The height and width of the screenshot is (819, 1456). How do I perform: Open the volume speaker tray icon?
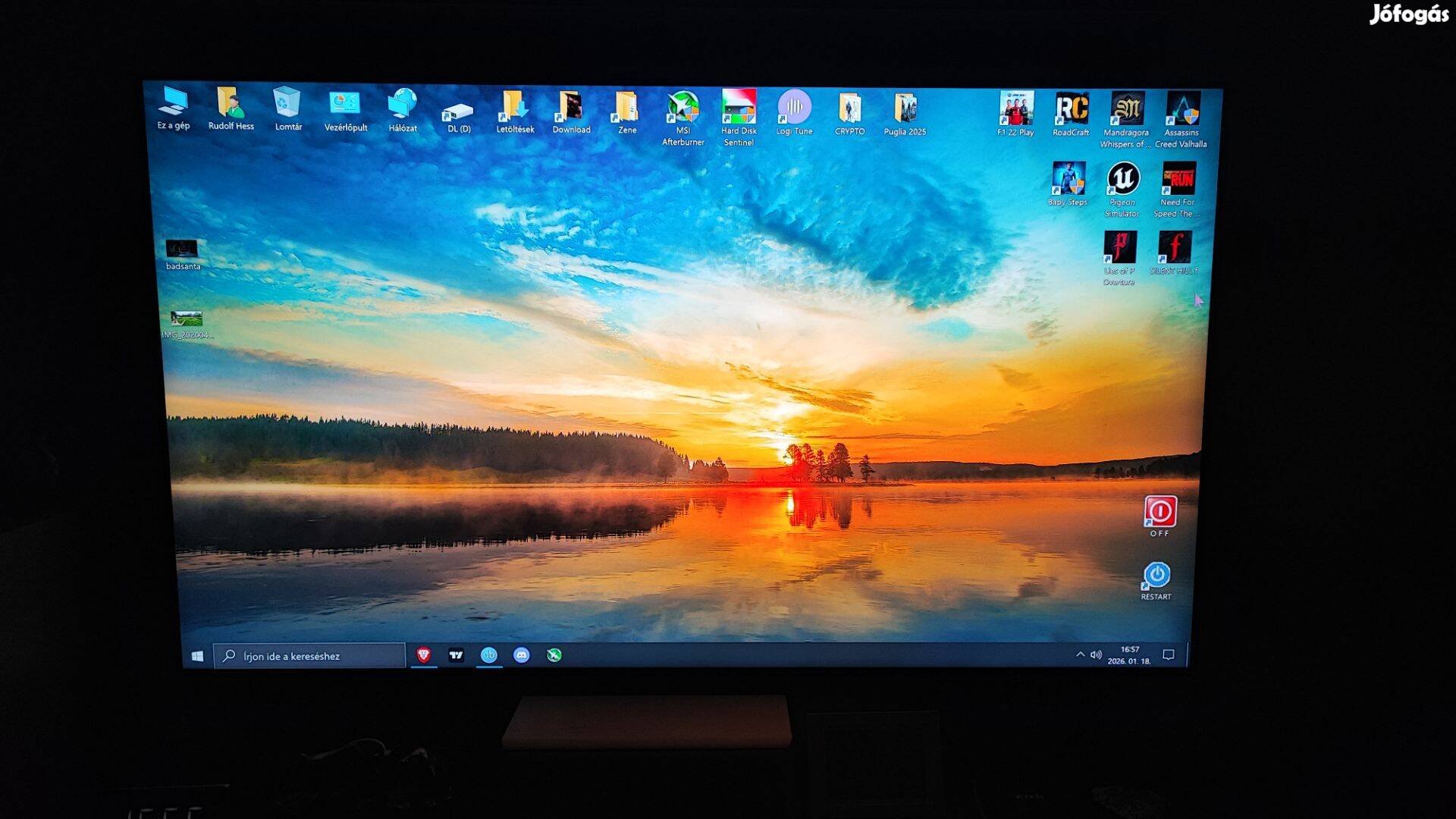click(x=1096, y=654)
